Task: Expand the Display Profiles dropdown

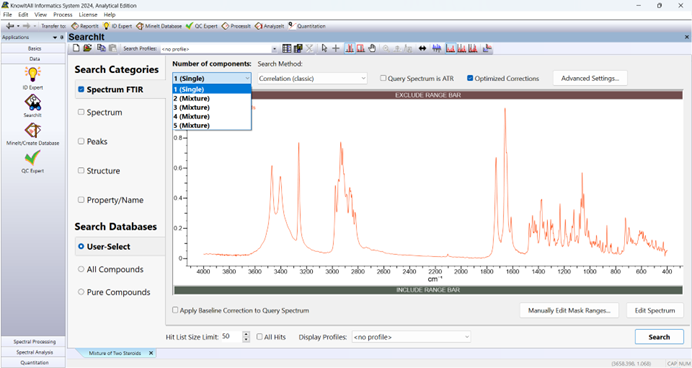Action: pos(411,337)
